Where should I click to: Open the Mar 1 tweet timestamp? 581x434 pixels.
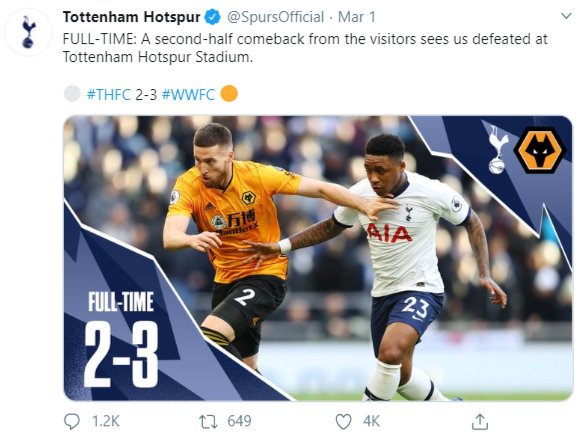point(356,17)
